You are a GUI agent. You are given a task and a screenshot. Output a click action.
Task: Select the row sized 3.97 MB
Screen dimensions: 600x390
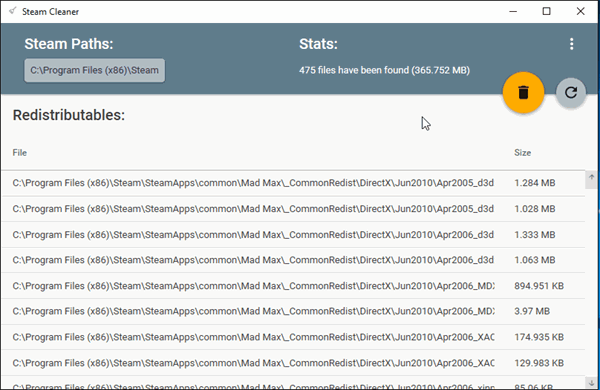pyautogui.click(x=293, y=312)
